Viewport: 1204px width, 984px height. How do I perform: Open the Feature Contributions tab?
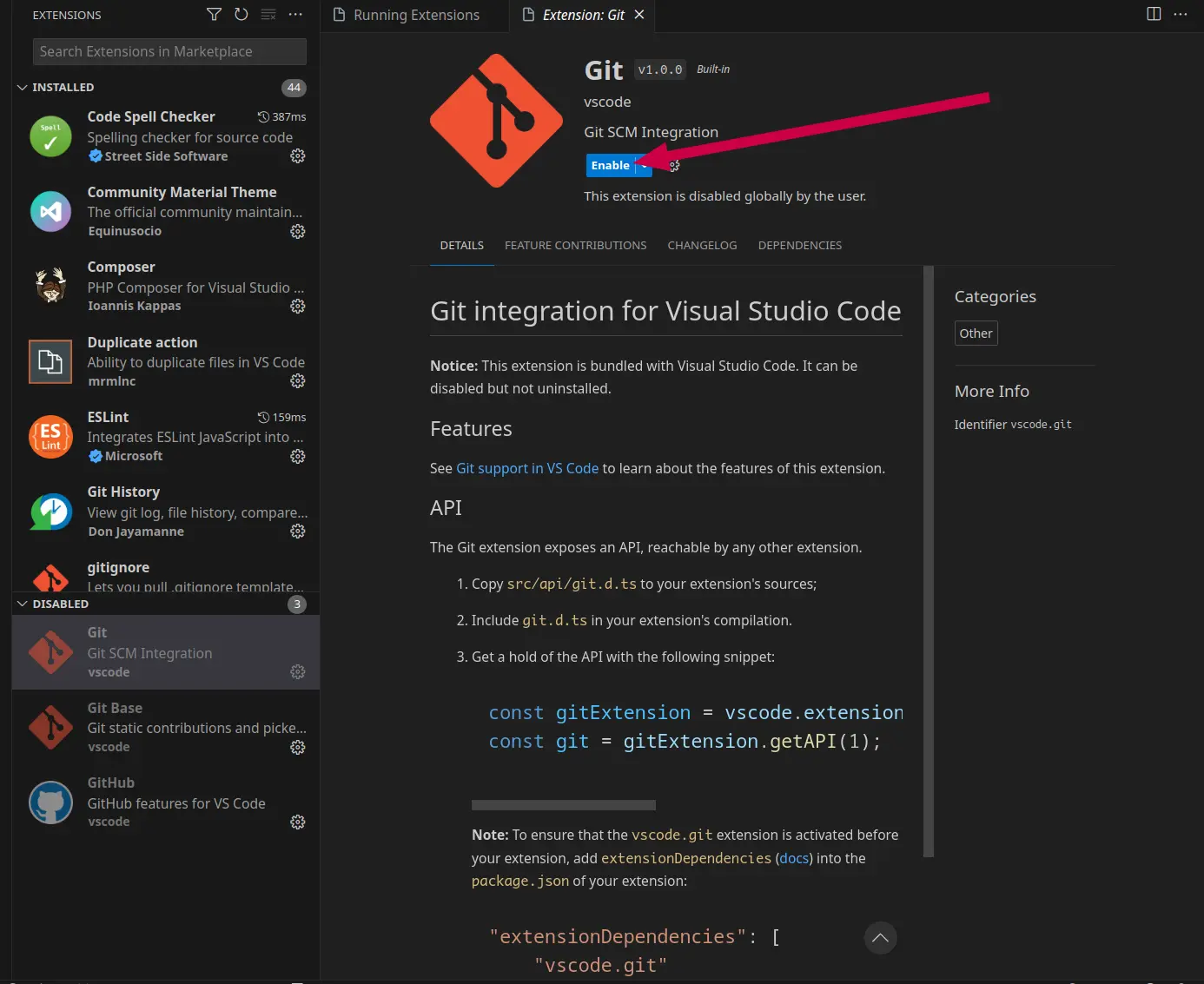[x=575, y=246]
